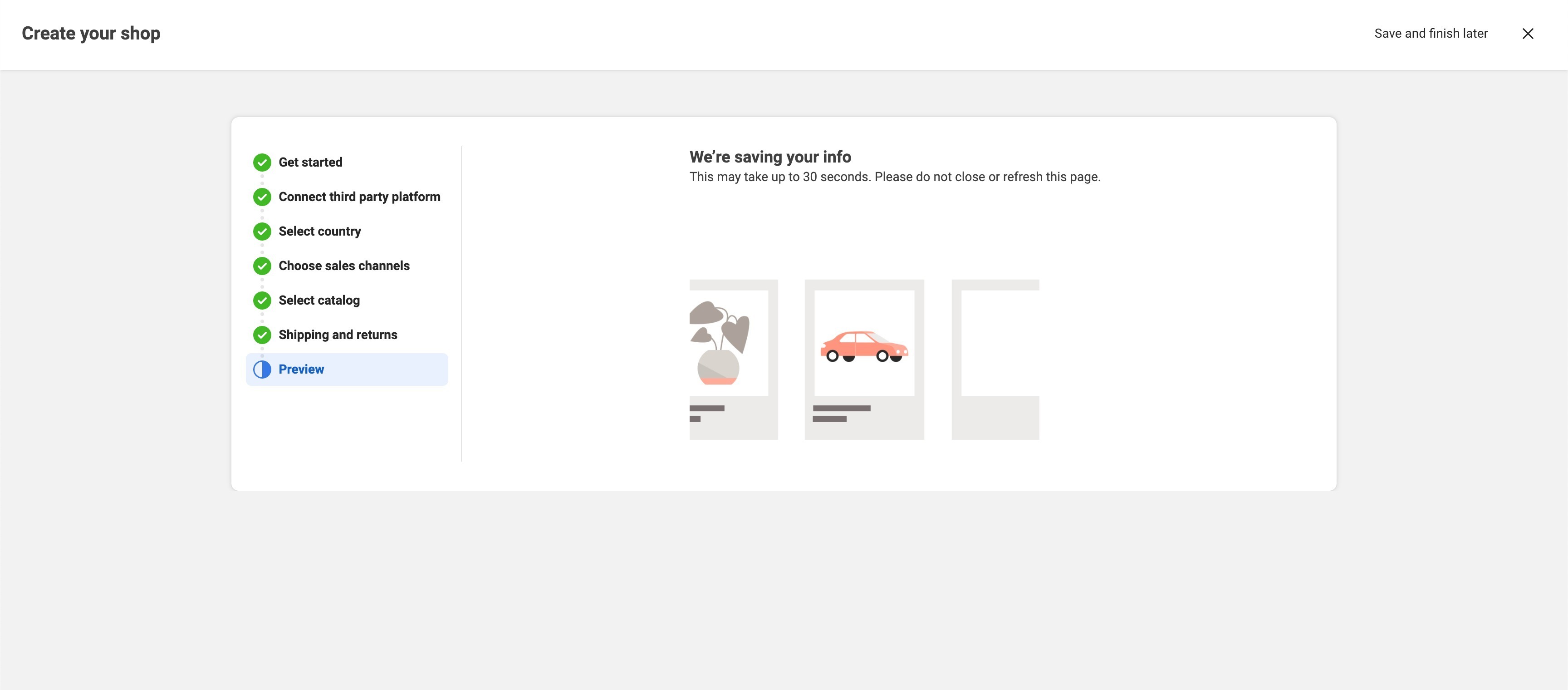Viewport: 1568px width, 690px height.
Task: Open Connect third party platform step
Action: (359, 197)
